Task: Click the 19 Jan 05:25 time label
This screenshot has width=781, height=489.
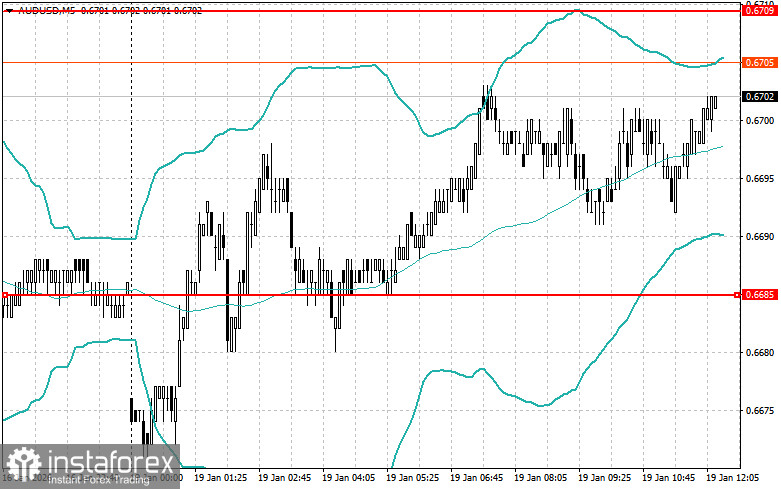Action: point(412,478)
